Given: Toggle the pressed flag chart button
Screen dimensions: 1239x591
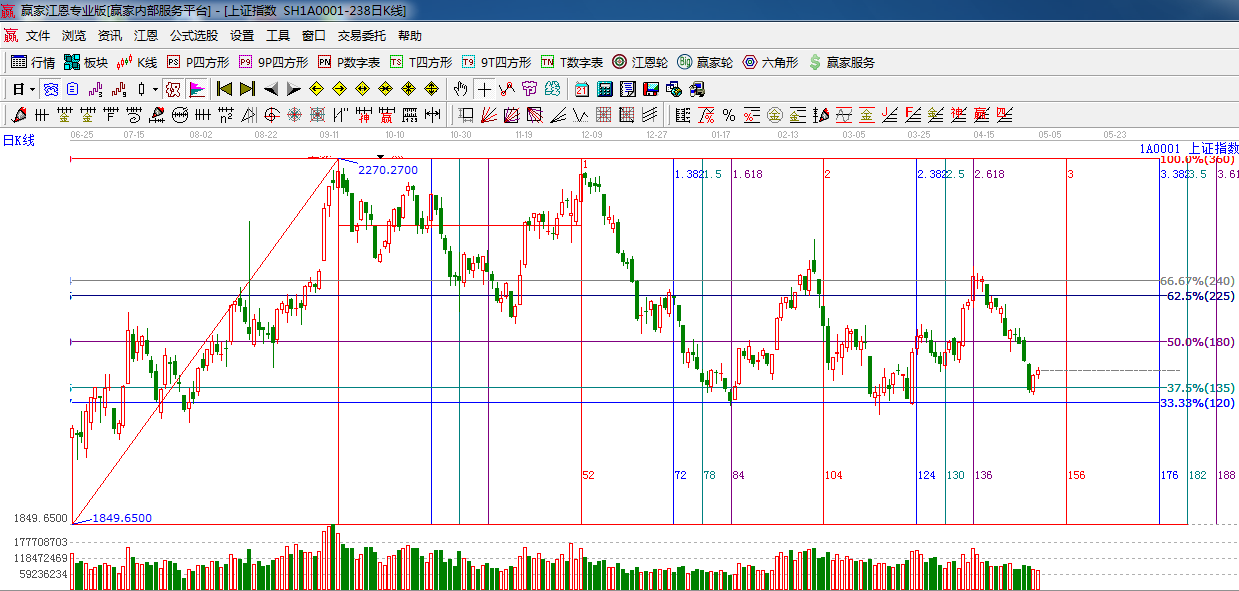Looking at the screenshot, I should pos(197,89).
